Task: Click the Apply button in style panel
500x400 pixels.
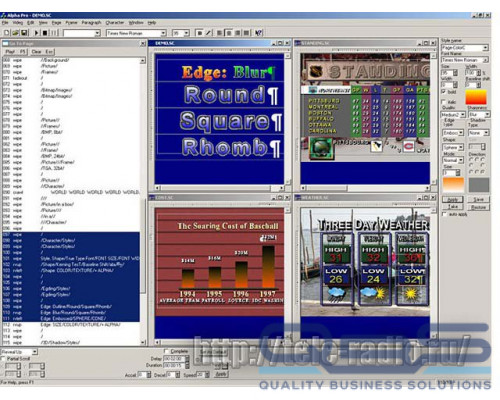Action: tap(452, 199)
